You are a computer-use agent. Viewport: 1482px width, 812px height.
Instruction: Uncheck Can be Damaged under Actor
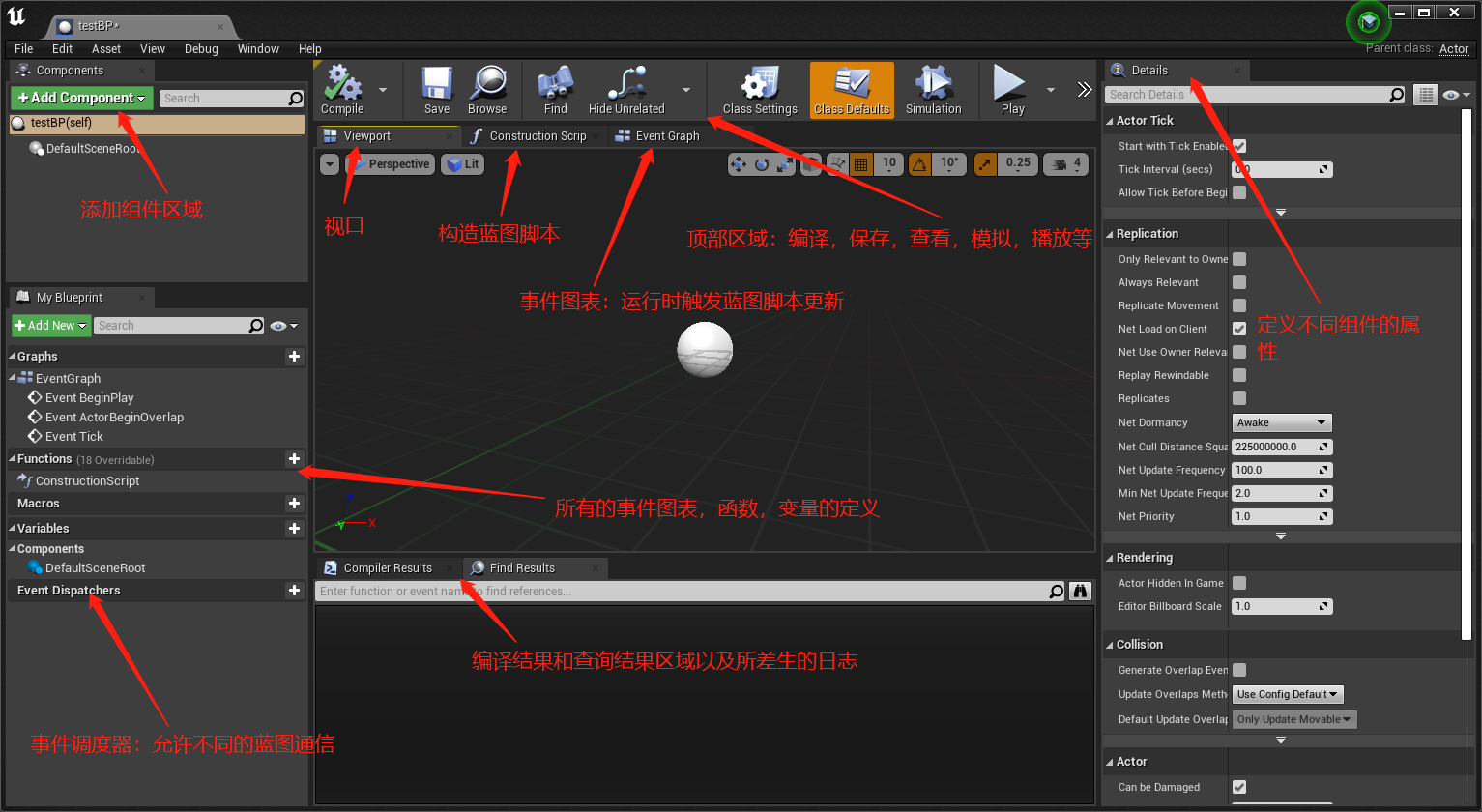pos(1240,787)
